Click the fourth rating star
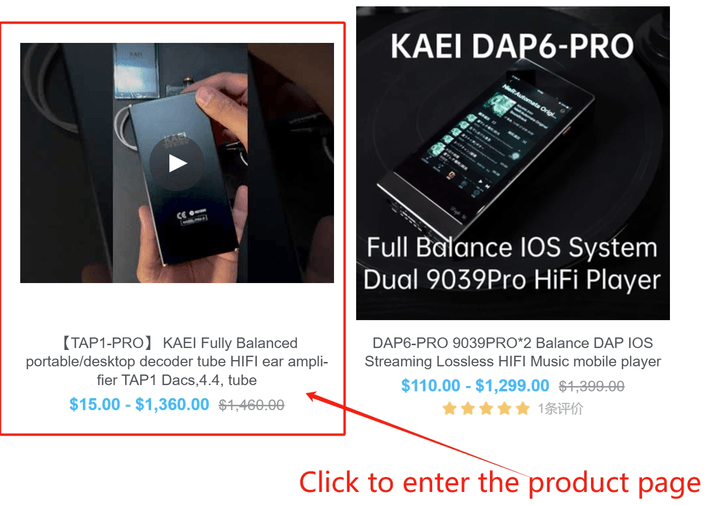Screen dimensions: 720x505 point(504,408)
